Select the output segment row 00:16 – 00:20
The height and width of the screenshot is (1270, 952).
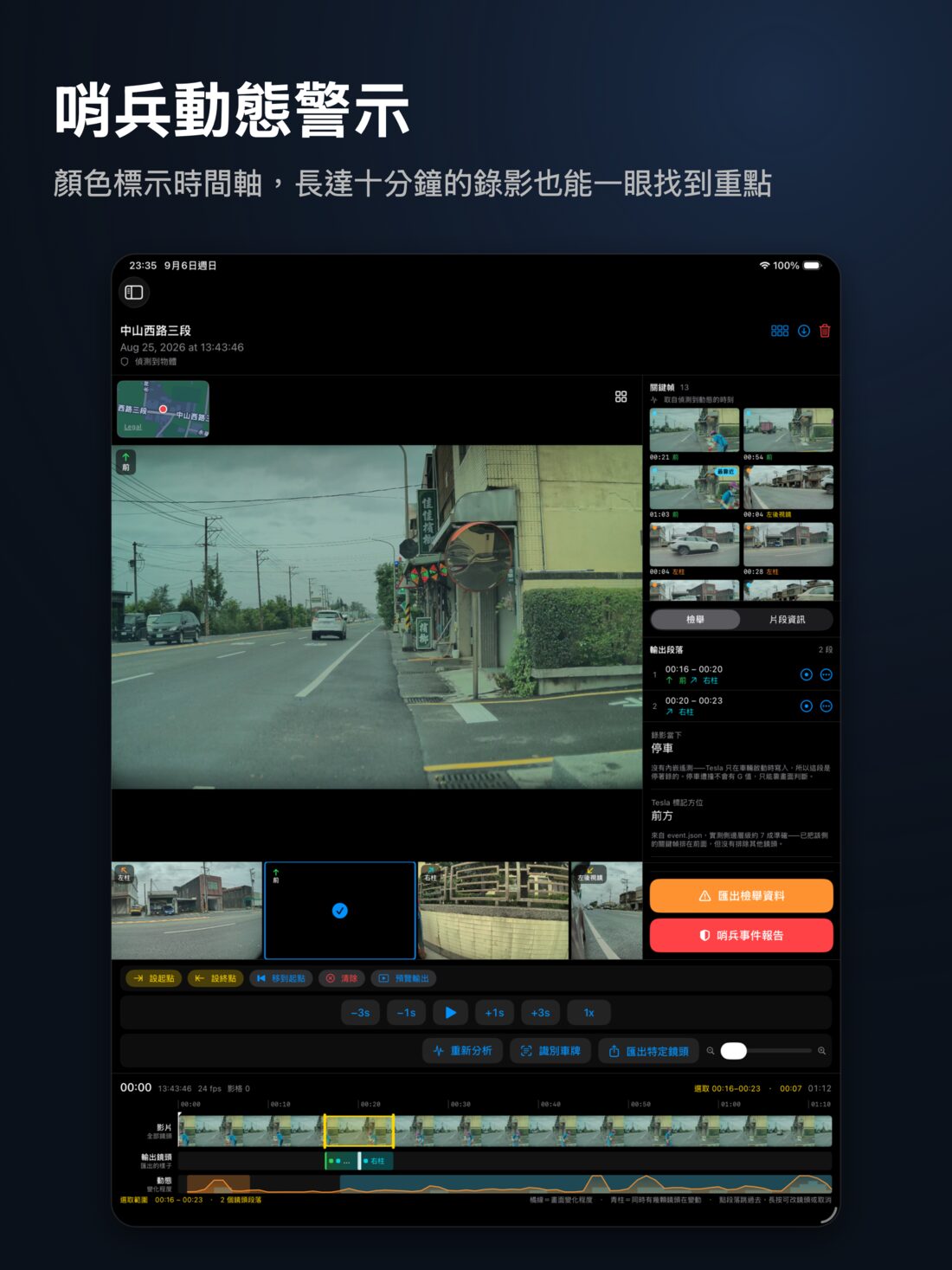(x=741, y=674)
